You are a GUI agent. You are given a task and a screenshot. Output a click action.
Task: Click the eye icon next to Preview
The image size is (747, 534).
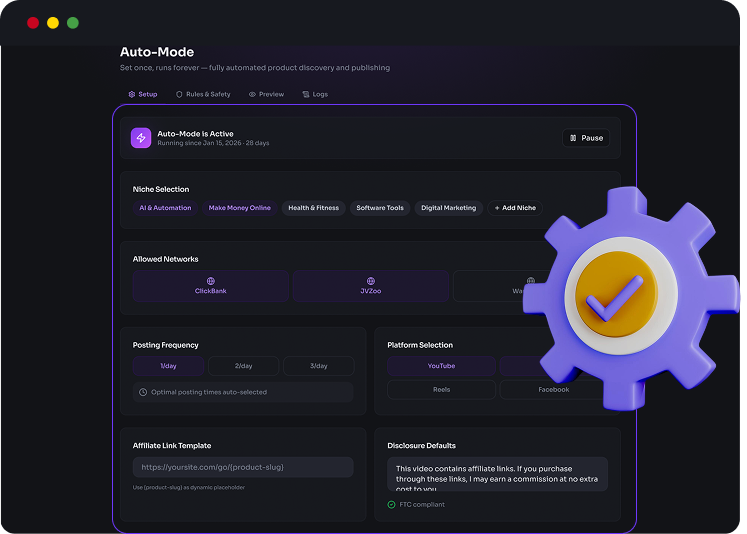[x=252, y=94]
